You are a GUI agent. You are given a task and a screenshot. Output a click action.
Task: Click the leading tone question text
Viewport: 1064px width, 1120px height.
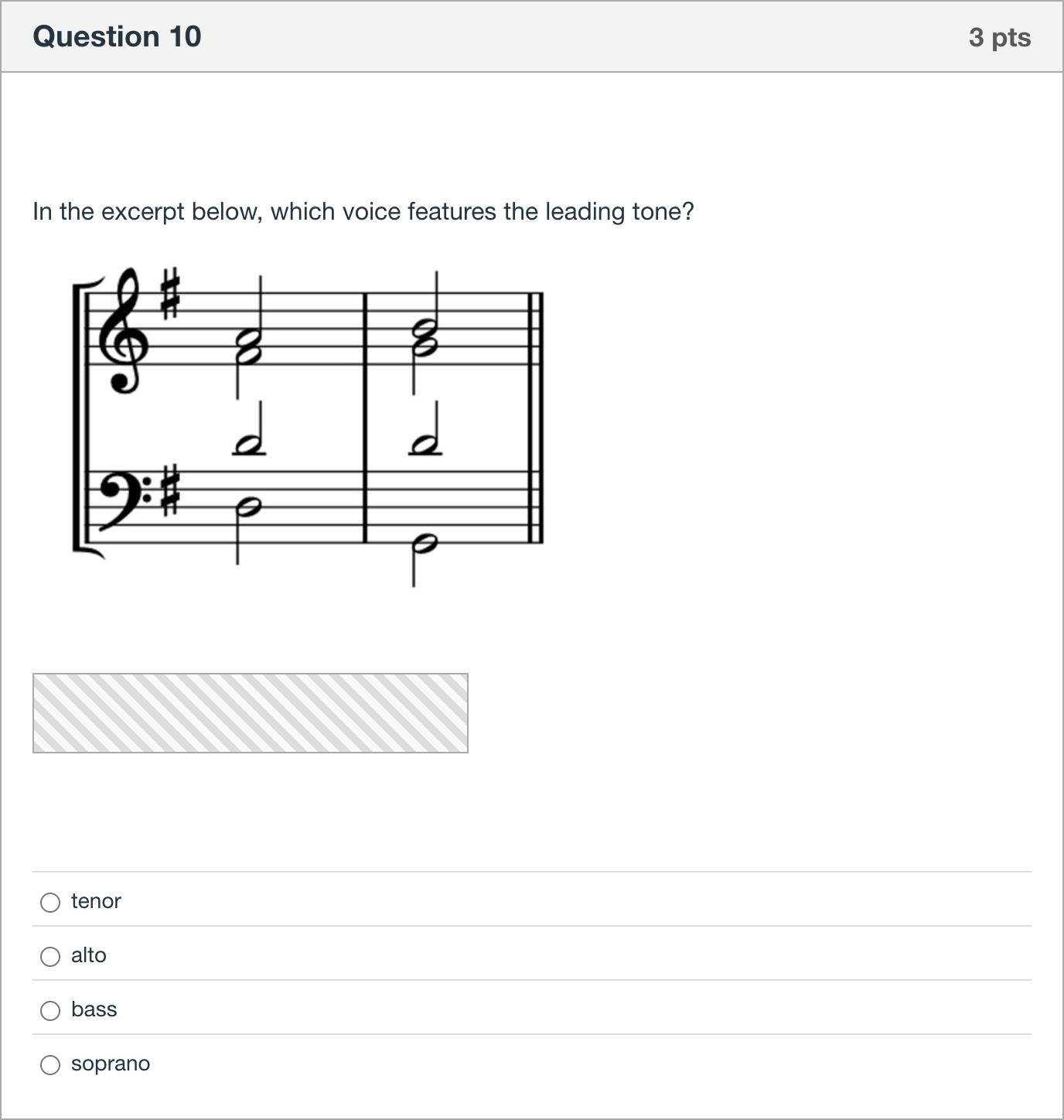tap(363, 211)
